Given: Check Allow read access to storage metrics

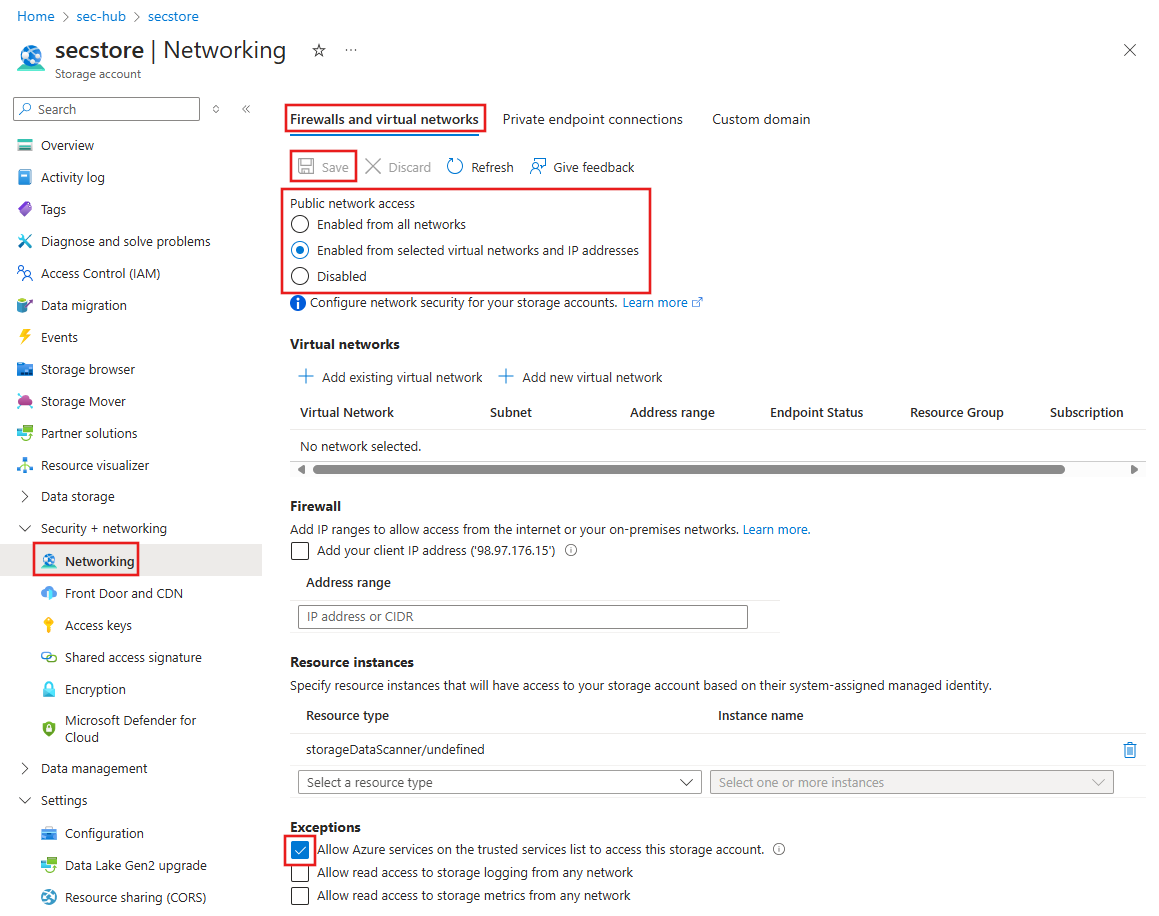Looking at the screenshot, I should tap(300, 896).
